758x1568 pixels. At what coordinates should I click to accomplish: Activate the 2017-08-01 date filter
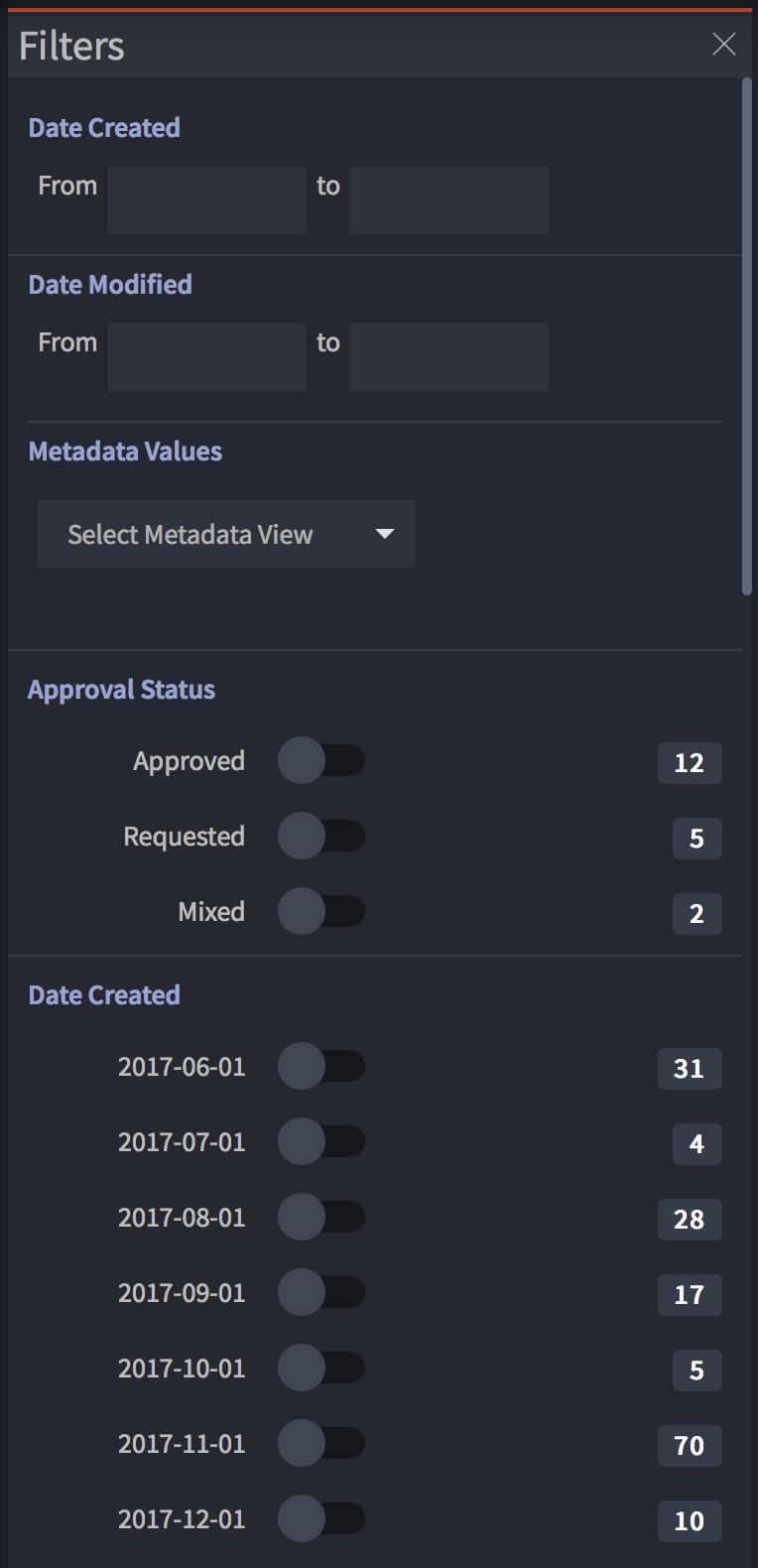(x=321, y=1217)
